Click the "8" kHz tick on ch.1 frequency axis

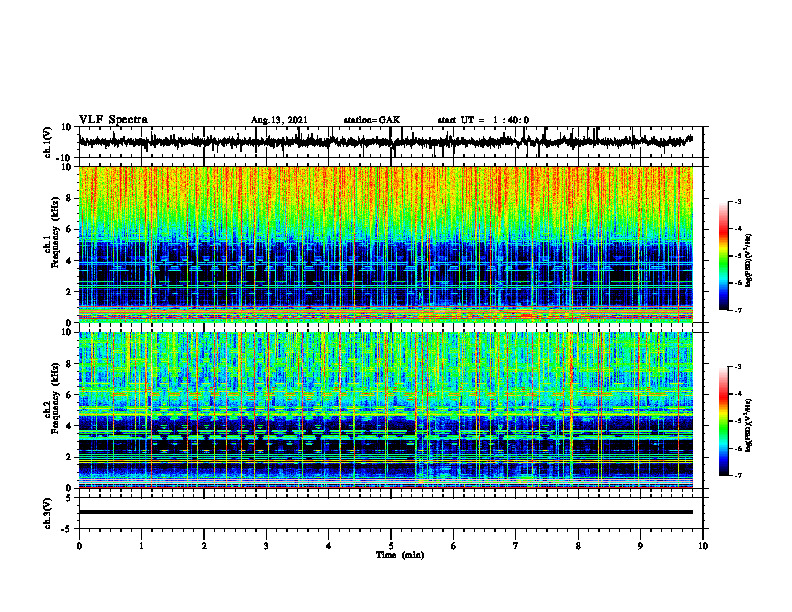tap(69, 198)
